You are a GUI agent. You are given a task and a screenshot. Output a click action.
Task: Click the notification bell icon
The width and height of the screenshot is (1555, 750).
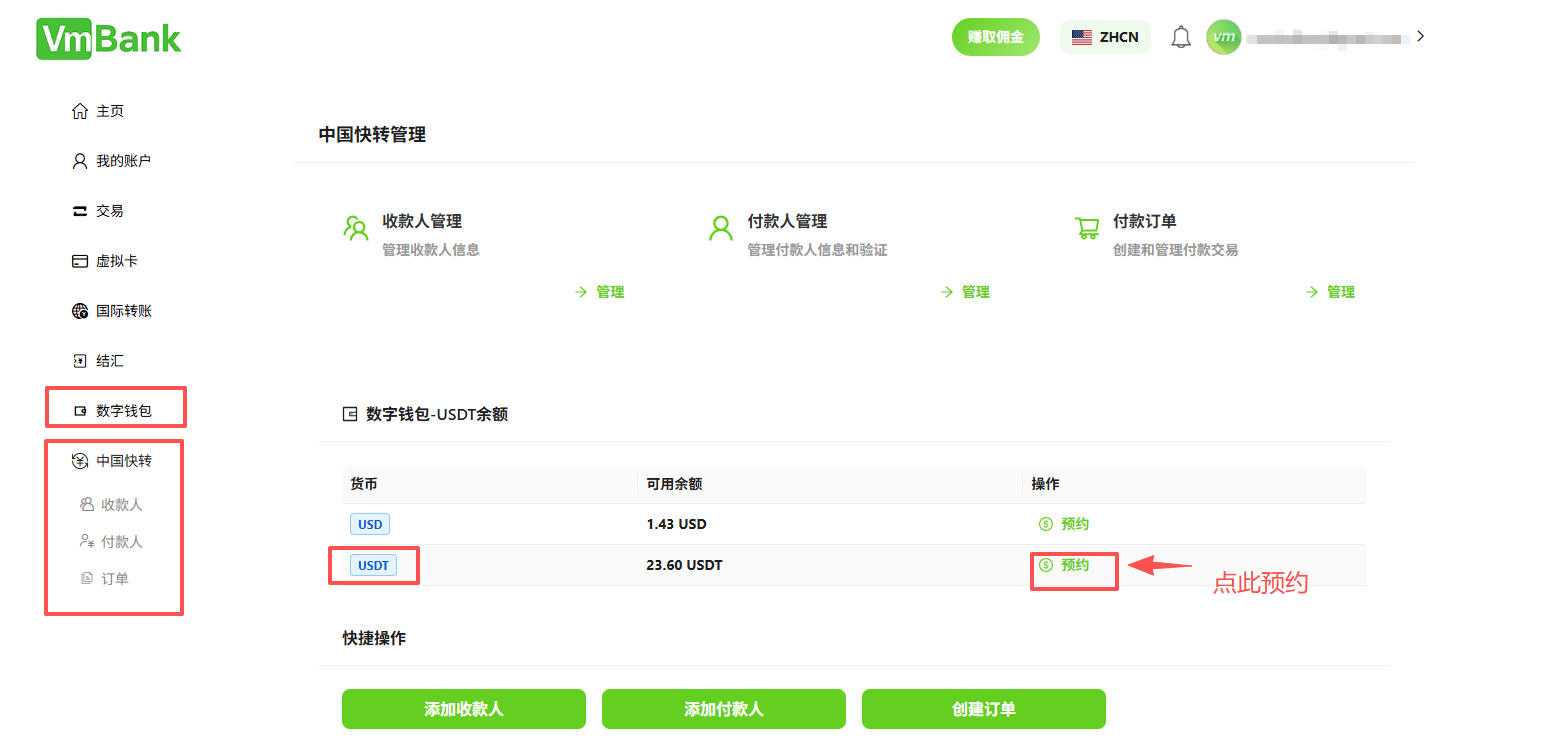(x=1180, y=36)
